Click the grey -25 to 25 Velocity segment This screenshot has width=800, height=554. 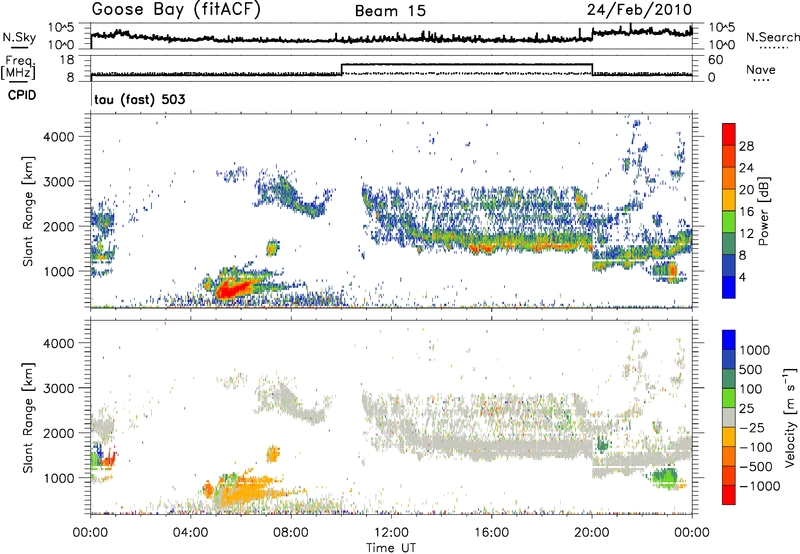point(729,417)
